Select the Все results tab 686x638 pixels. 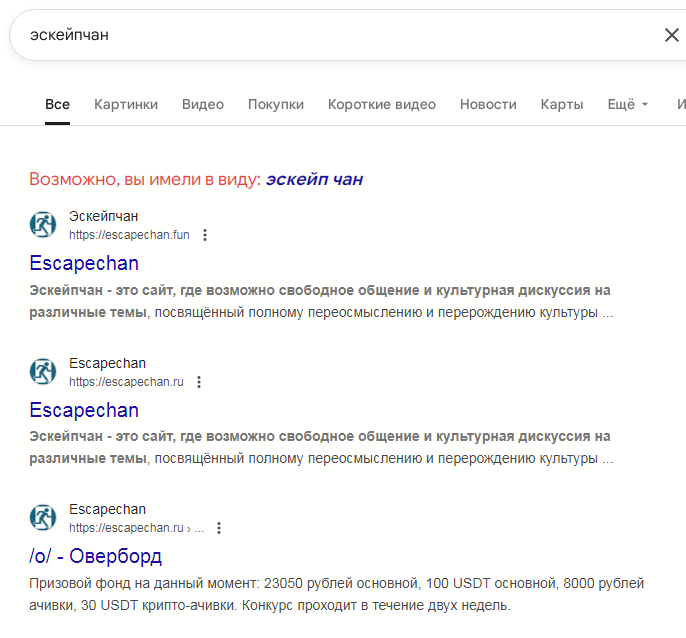(x=57, y=104)
